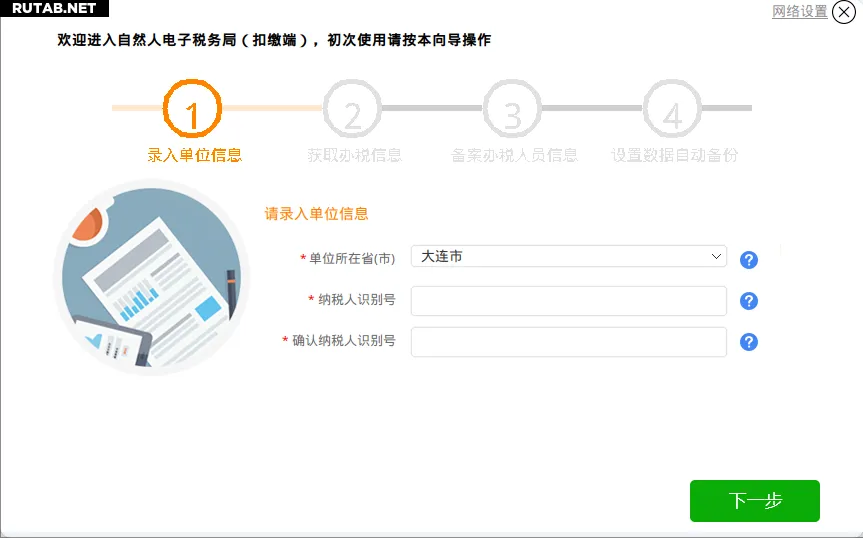Select the 设置数据自动备份 step label
The image size is (863, 538).
(674, 155)
